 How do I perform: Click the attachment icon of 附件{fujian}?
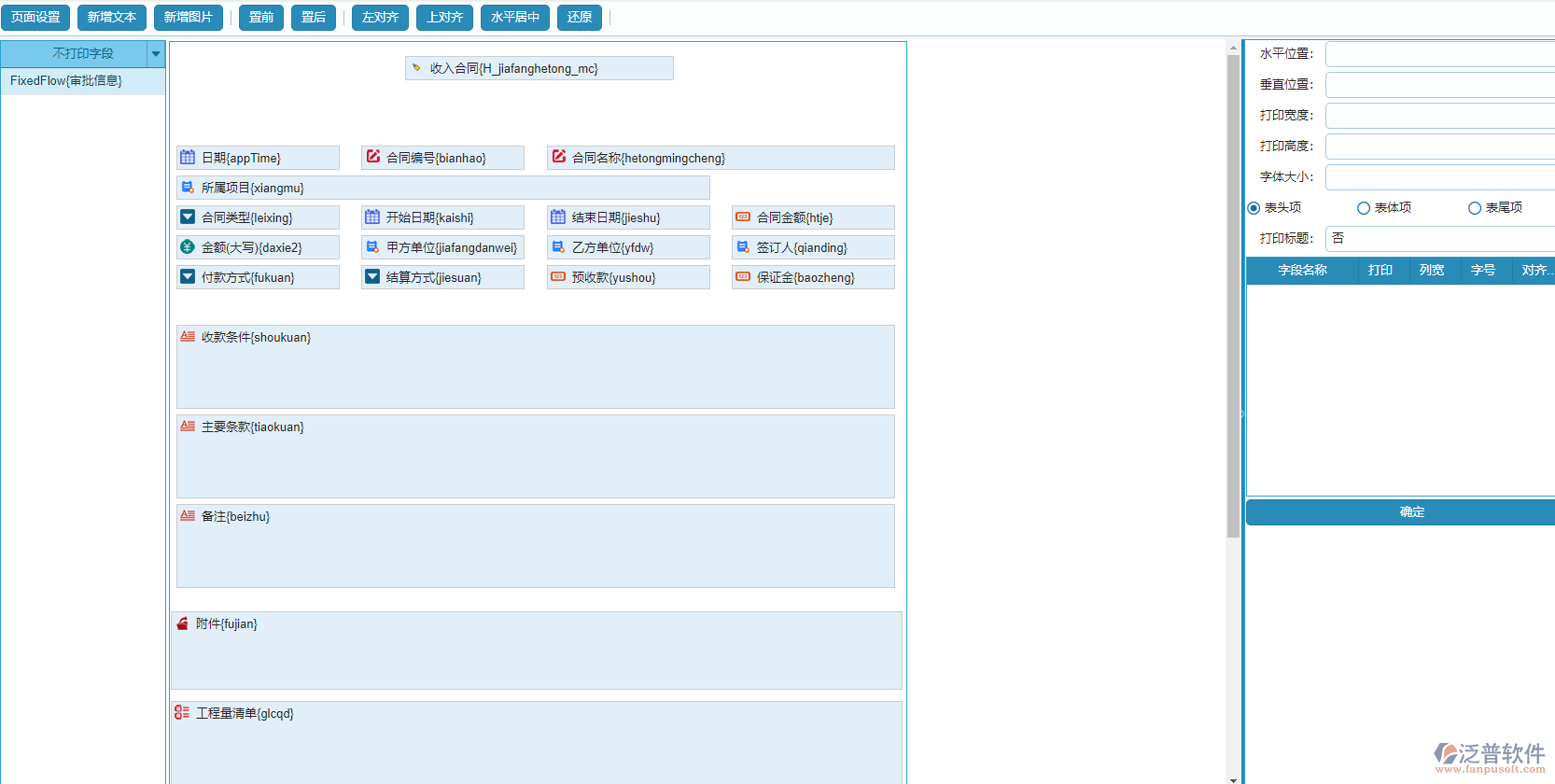[x=182, y=623]
